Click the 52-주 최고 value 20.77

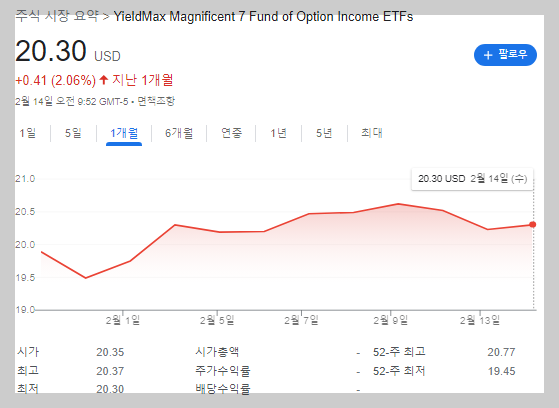(x=501, y=352)
